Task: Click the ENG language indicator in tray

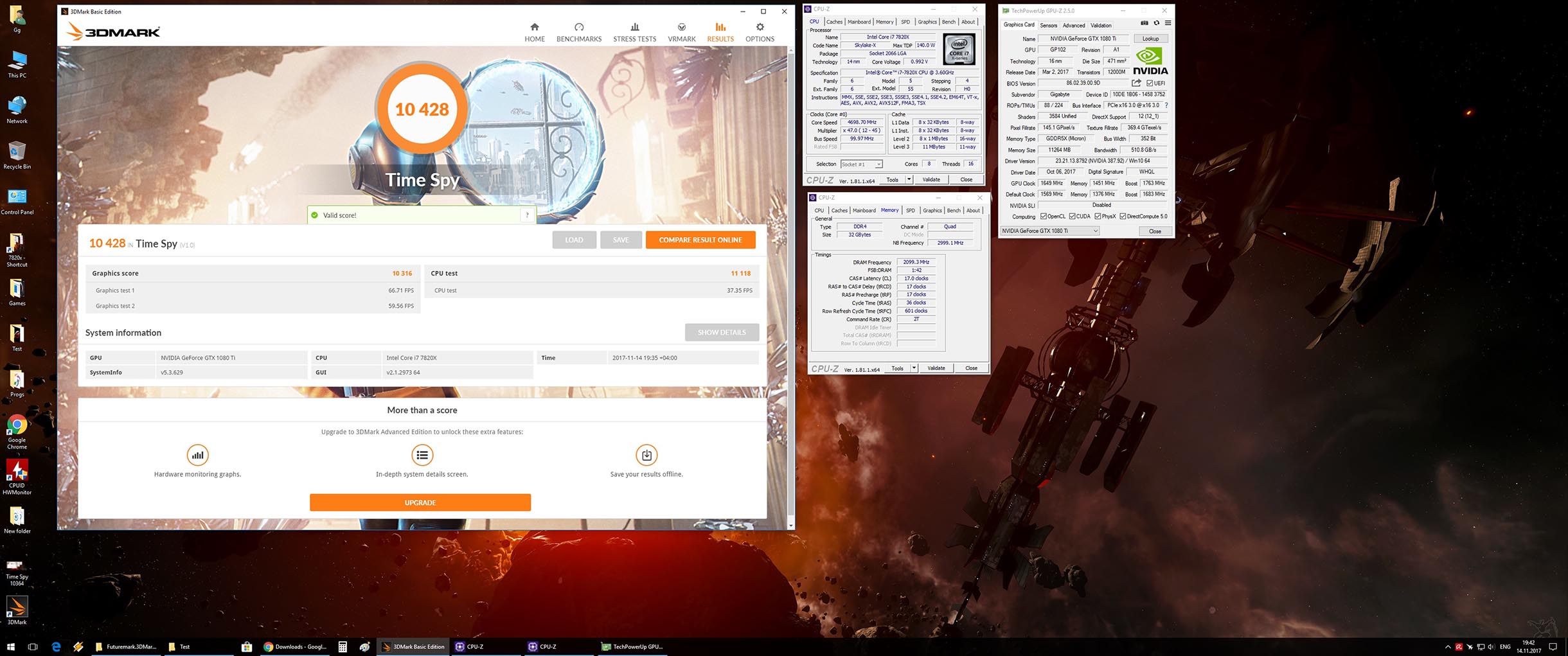Action: click(1505, 647)
